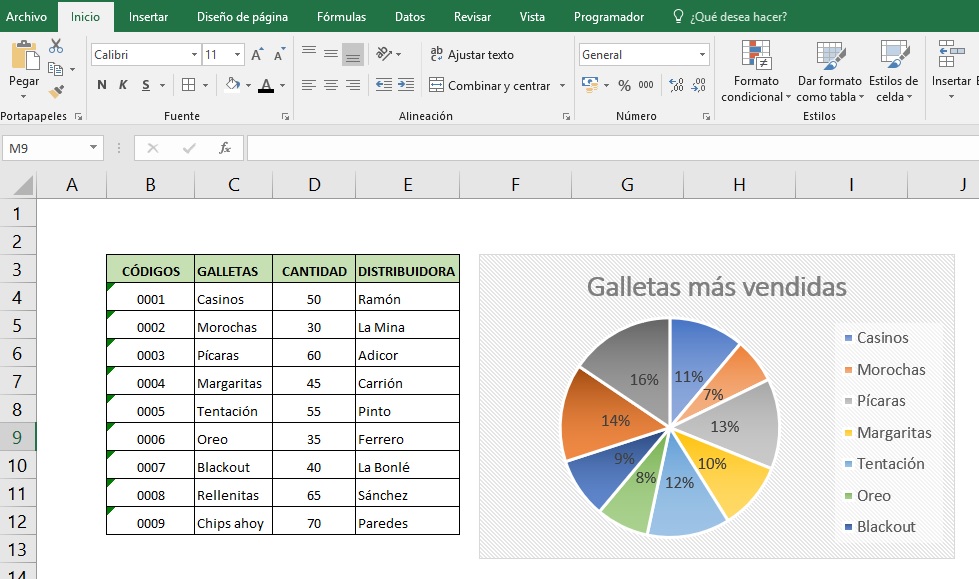Open the Insertar ribbon tab

point(148,17)
